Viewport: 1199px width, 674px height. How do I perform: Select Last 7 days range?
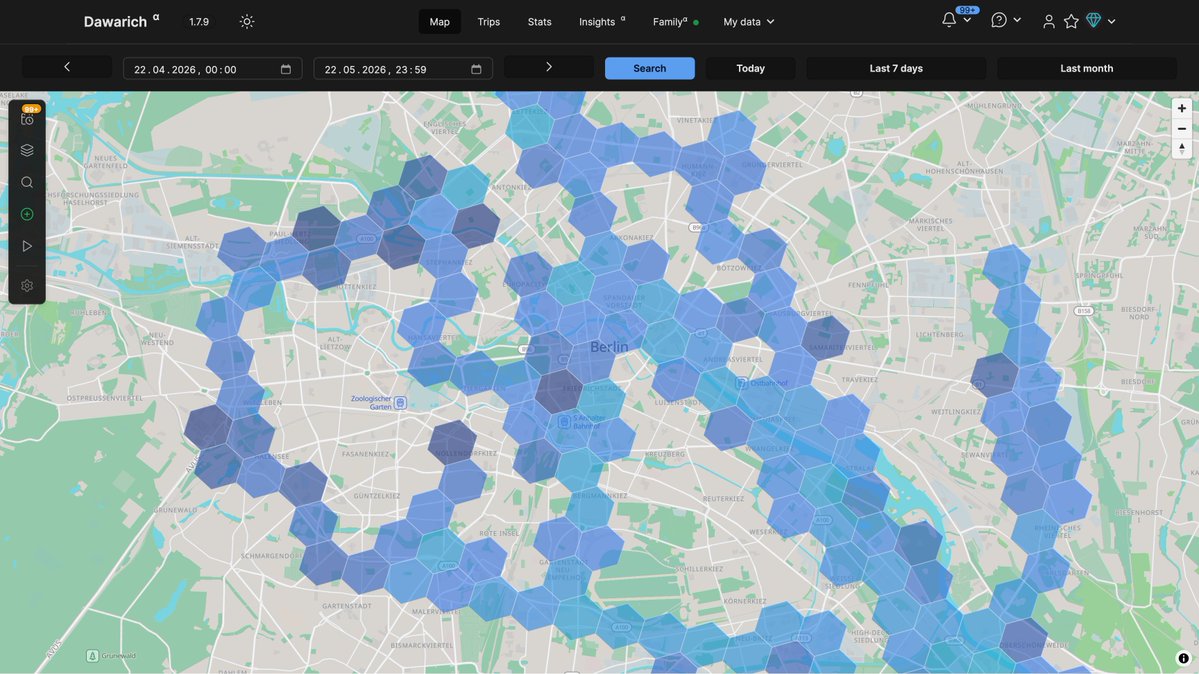(x=896, y=68)
